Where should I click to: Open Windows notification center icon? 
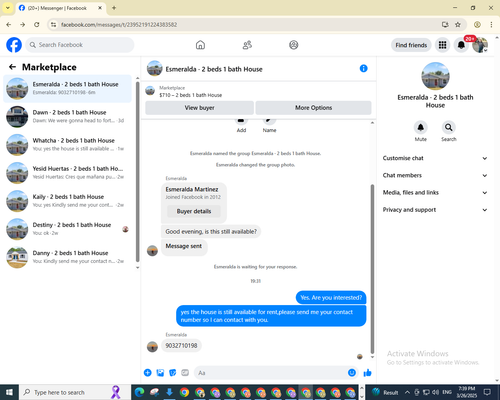pyautogui.click(x=487, y=392)
